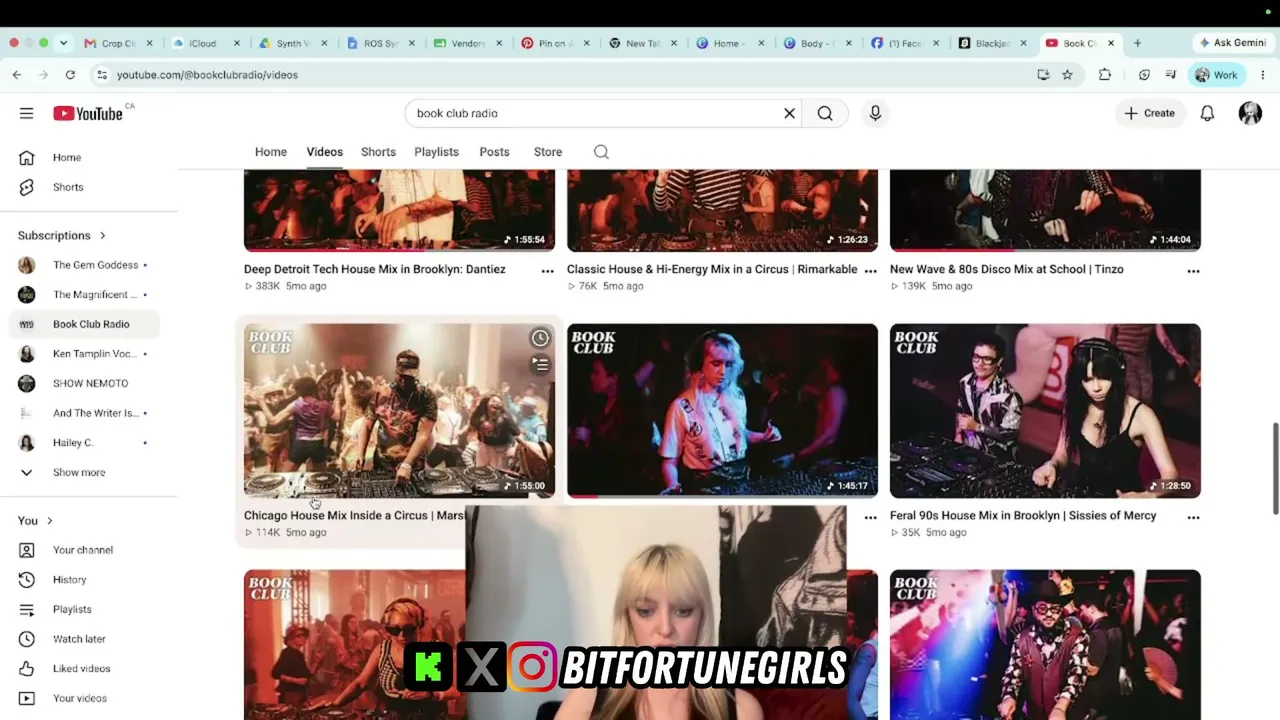Switch to the iCloud browser tab

tap(203, 43)
